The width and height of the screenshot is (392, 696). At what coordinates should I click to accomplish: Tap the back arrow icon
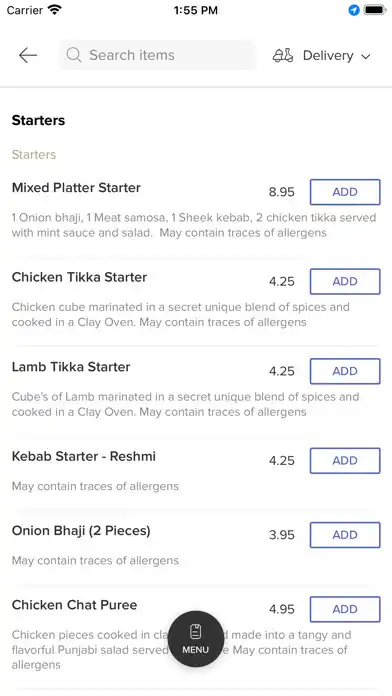(28, 55)
